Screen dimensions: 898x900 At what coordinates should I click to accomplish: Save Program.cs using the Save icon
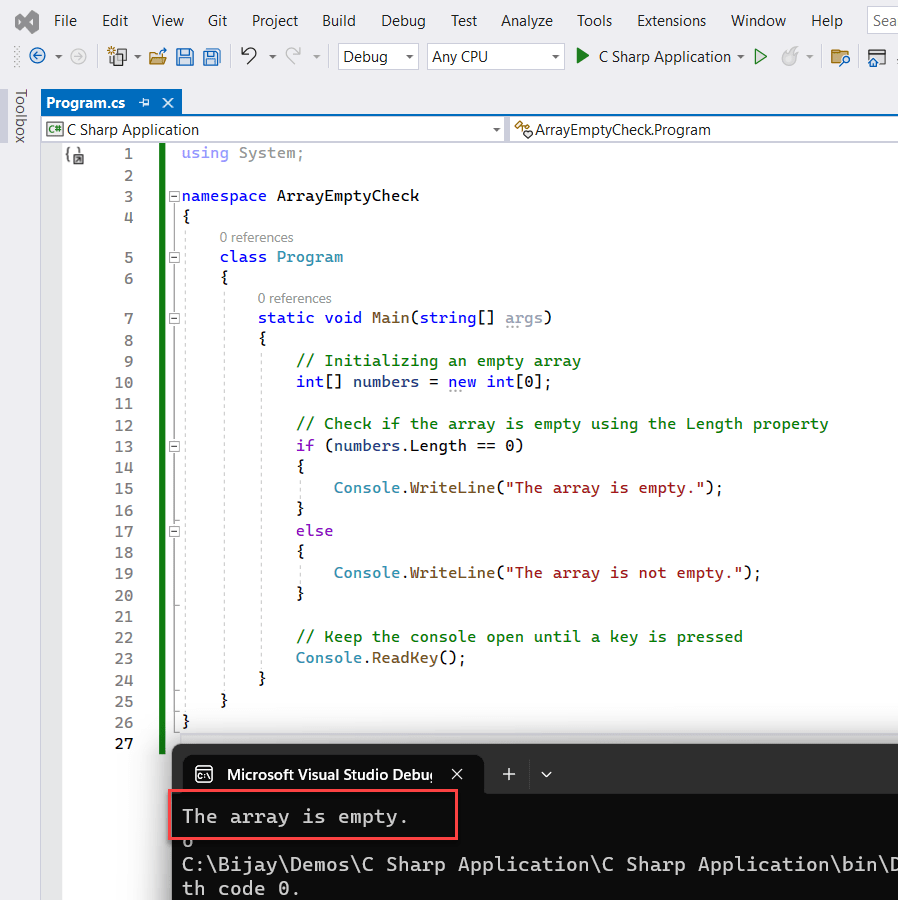point(185,57)
